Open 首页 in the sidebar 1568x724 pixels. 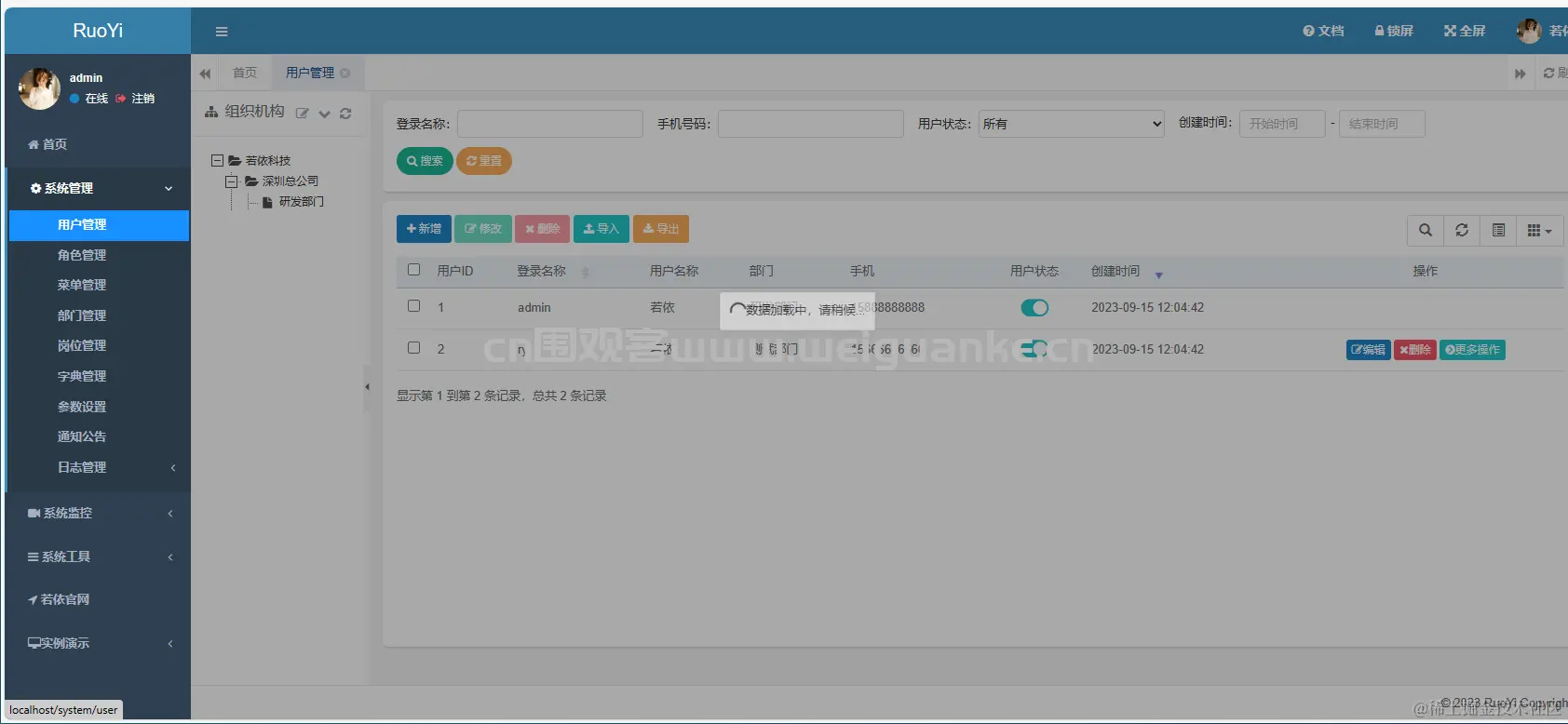point(98,144)
